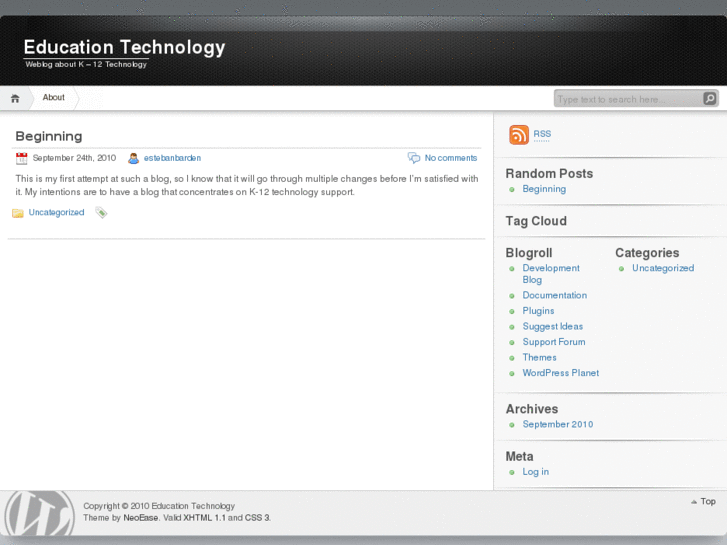Image resolution: width=727 pixels, height=545 pixels.
Task: Open Plugins link in Blogroll
Action: (538, 311)
